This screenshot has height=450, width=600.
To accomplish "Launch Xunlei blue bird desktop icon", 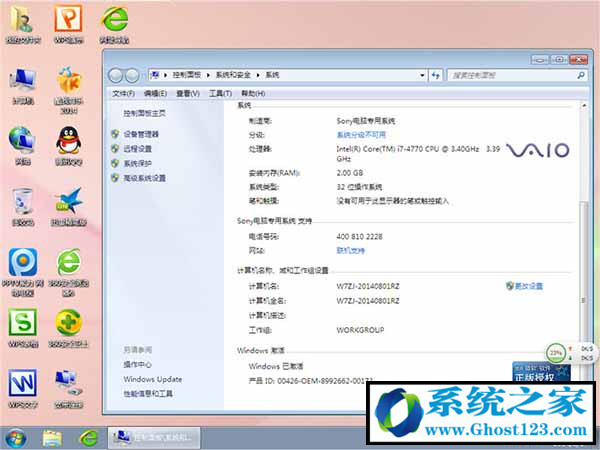I will point(68,207).
